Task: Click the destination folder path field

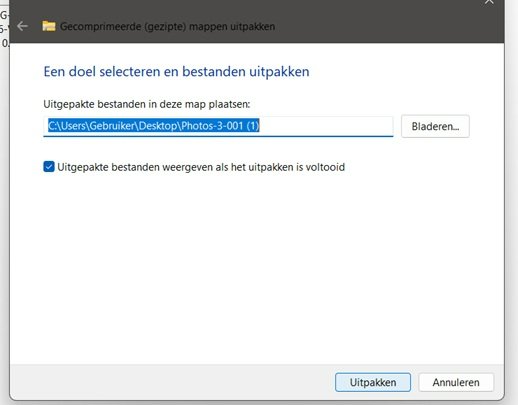Action: tap(218, 126)
